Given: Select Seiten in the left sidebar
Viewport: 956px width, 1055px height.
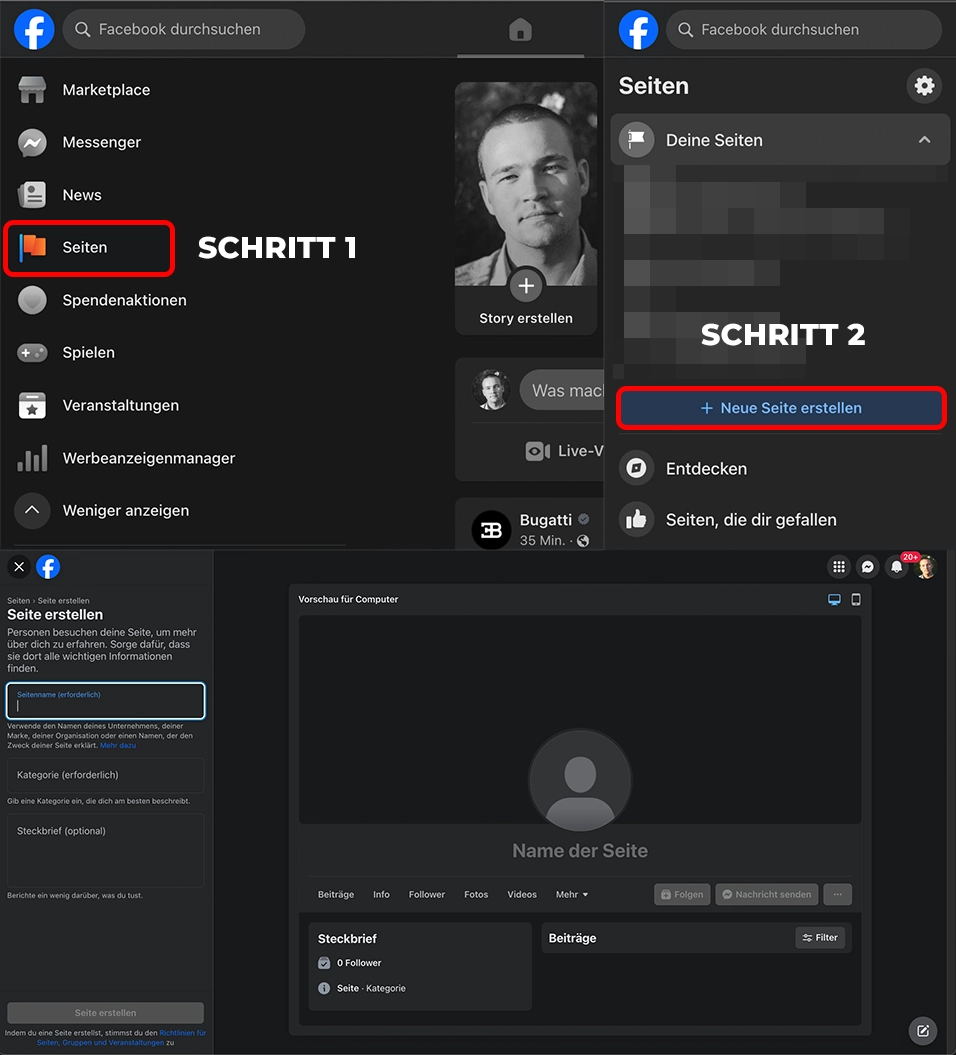Looking at the screenshot, I should click(x=89, y=248).
